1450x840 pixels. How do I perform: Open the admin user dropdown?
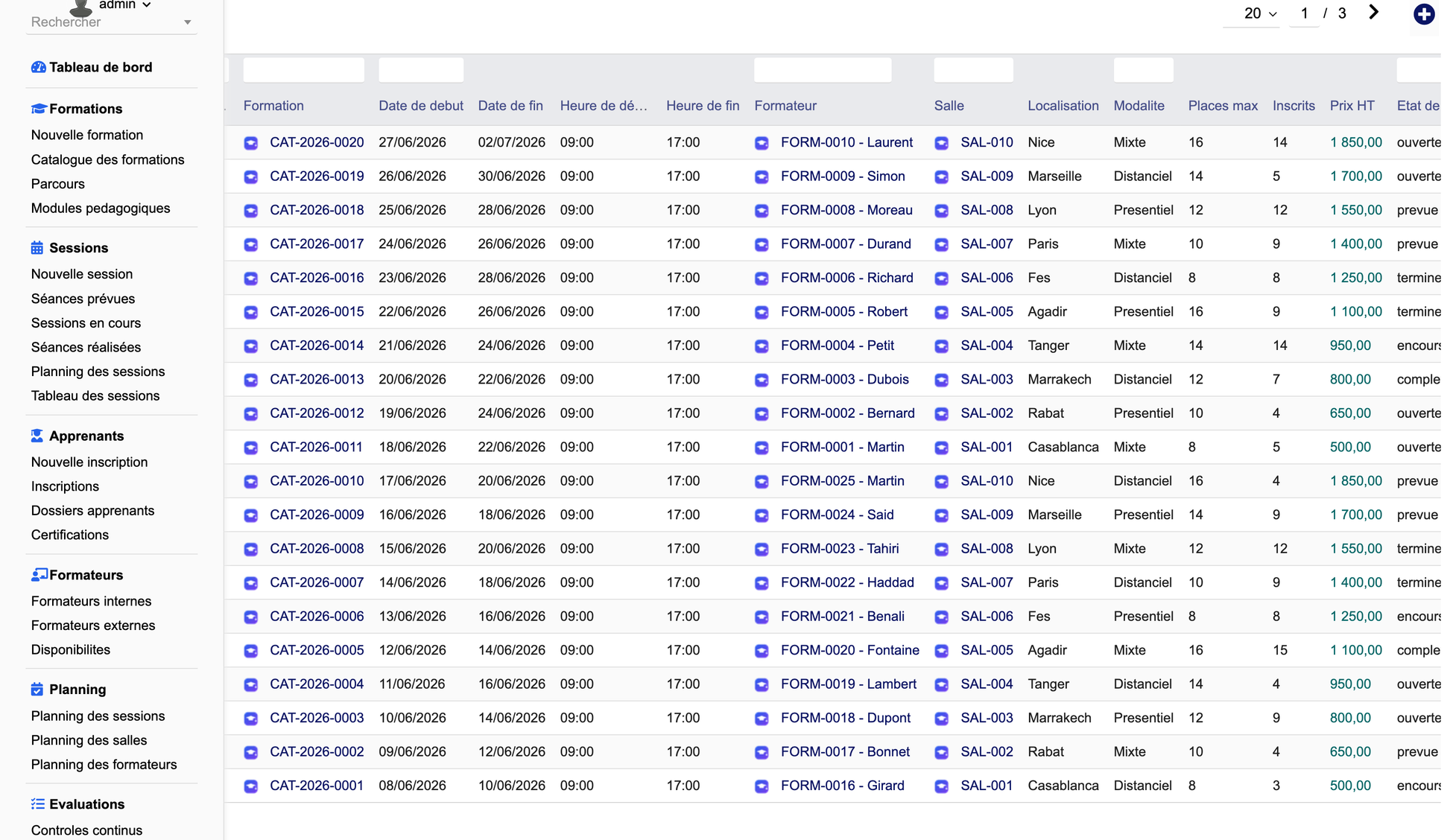pos(124,5)
